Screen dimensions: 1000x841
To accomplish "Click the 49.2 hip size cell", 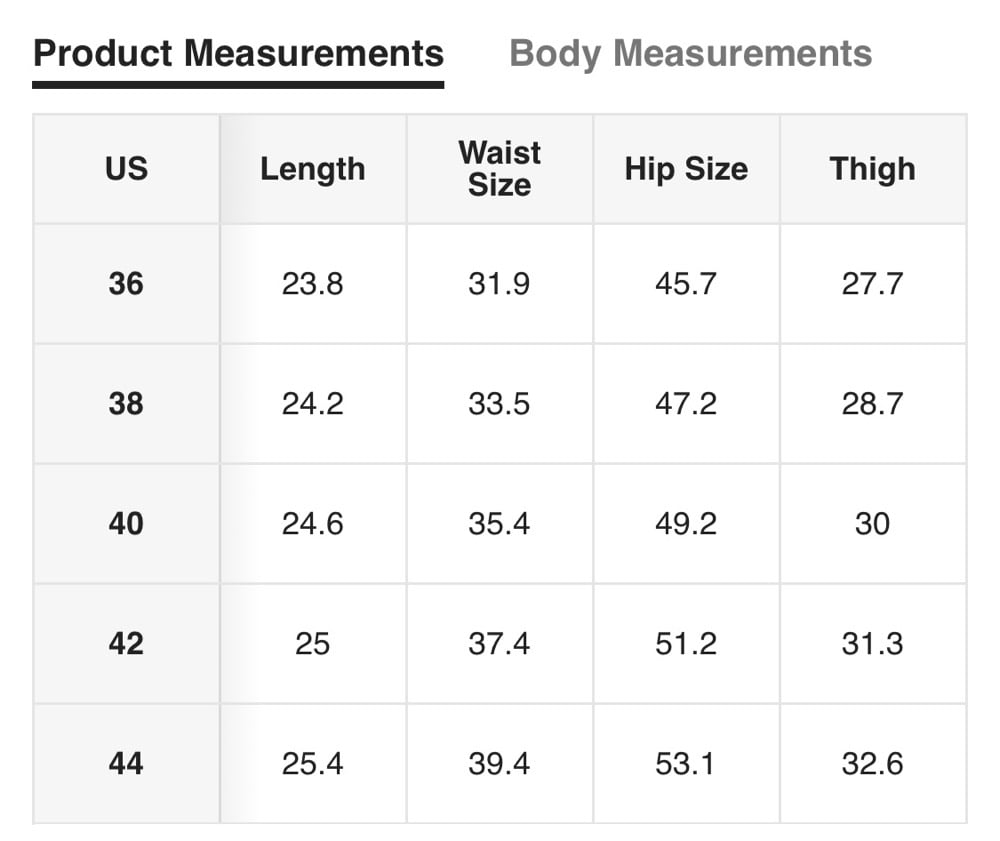I will click(x=686, y=524).
